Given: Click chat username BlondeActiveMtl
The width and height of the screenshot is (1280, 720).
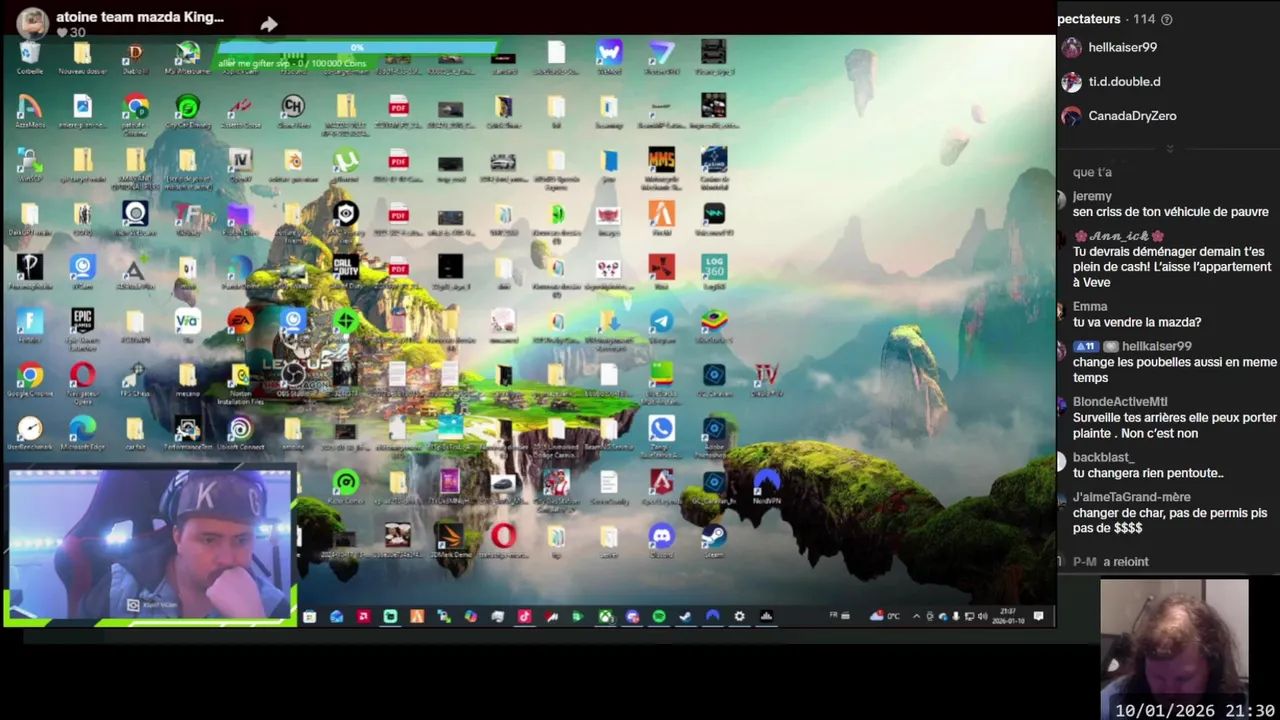Looking at the screenshot, I should click(x=1120, y=402).
